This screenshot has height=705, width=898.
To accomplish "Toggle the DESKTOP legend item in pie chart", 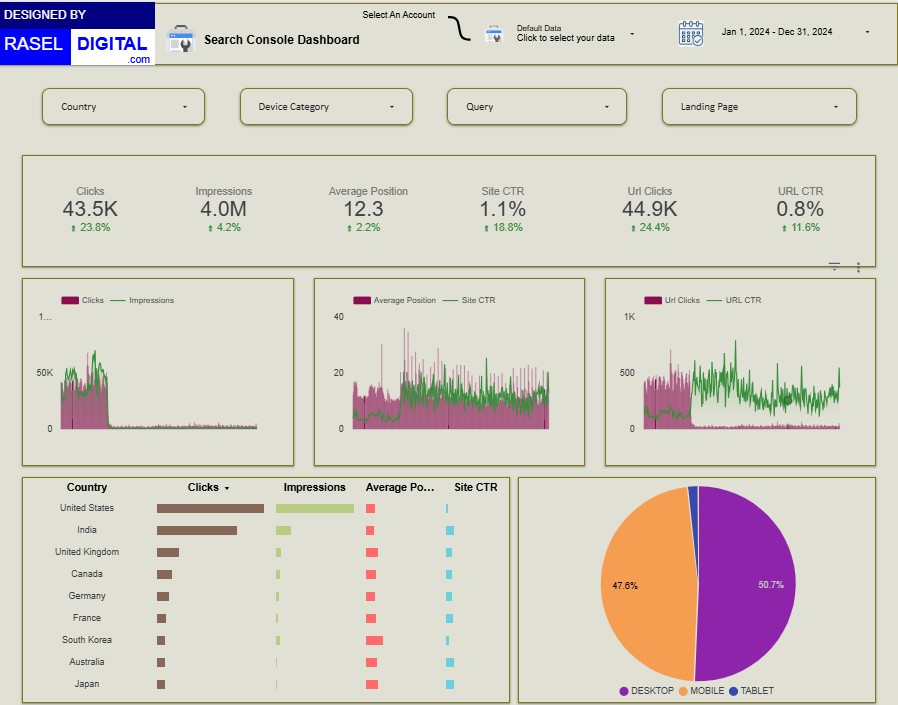I will pyautogui.click(x=646, y=691).
